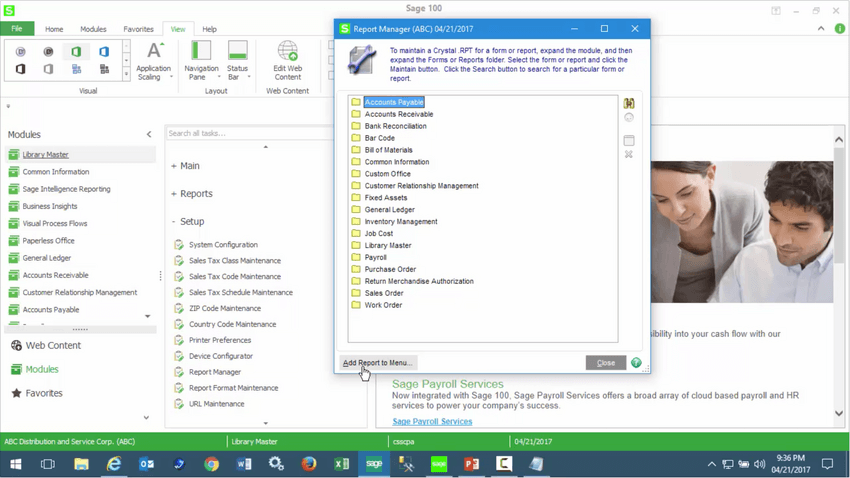Select the first light round theme icon
Image resolution: width=850 pixels, height=478 pixels.
pyautogui.click(x=21, y=51)
